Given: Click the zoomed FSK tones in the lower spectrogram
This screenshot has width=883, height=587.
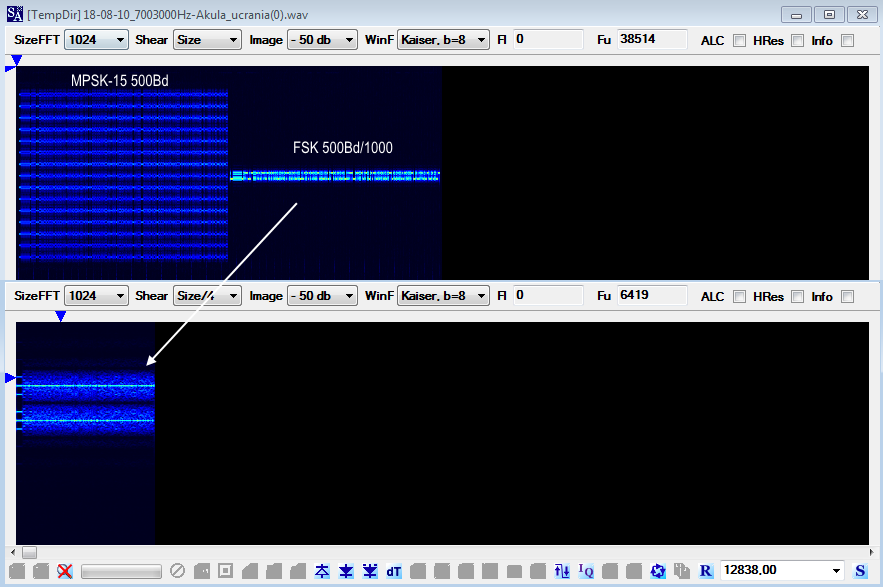Looking at the screenshot, I should click(x=86, y=403).
